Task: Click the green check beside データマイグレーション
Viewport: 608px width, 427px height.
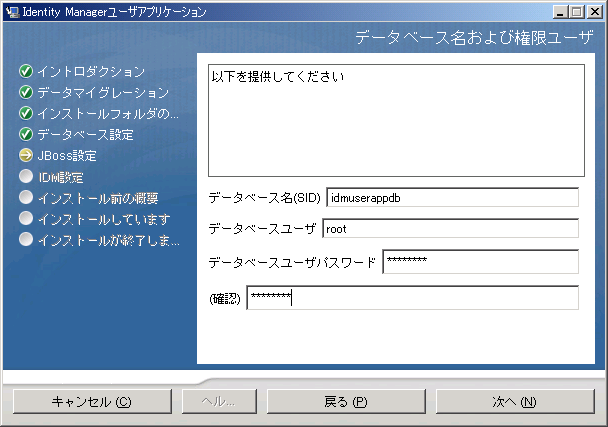Action: [26, 92]
